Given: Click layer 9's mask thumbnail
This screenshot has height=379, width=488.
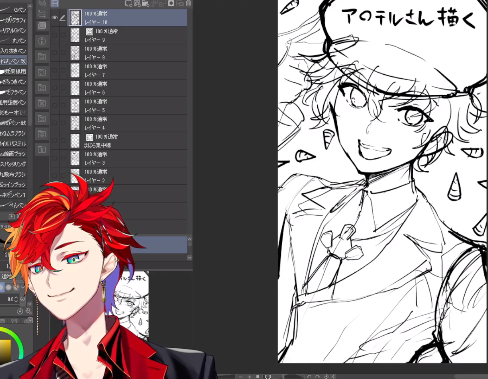Looking at the screenshot, I should (89, 32).
